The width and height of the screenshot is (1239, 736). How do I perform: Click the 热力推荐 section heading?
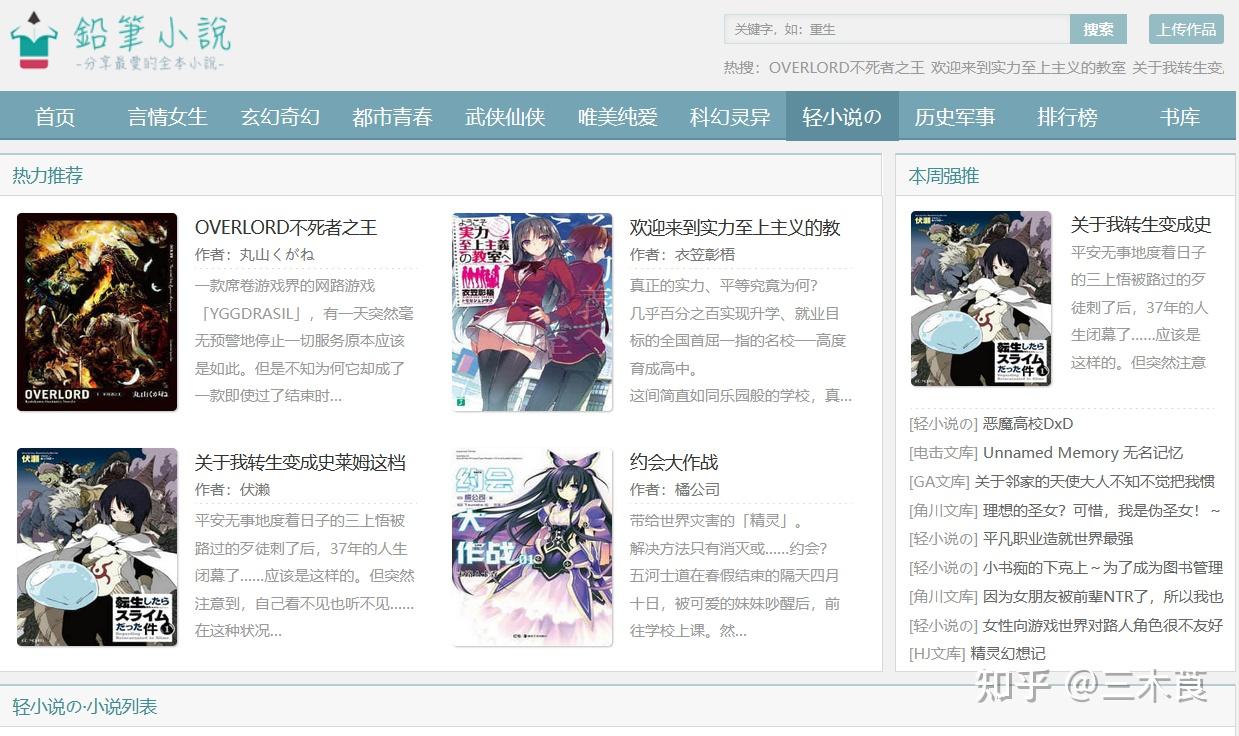pos(47,176)
